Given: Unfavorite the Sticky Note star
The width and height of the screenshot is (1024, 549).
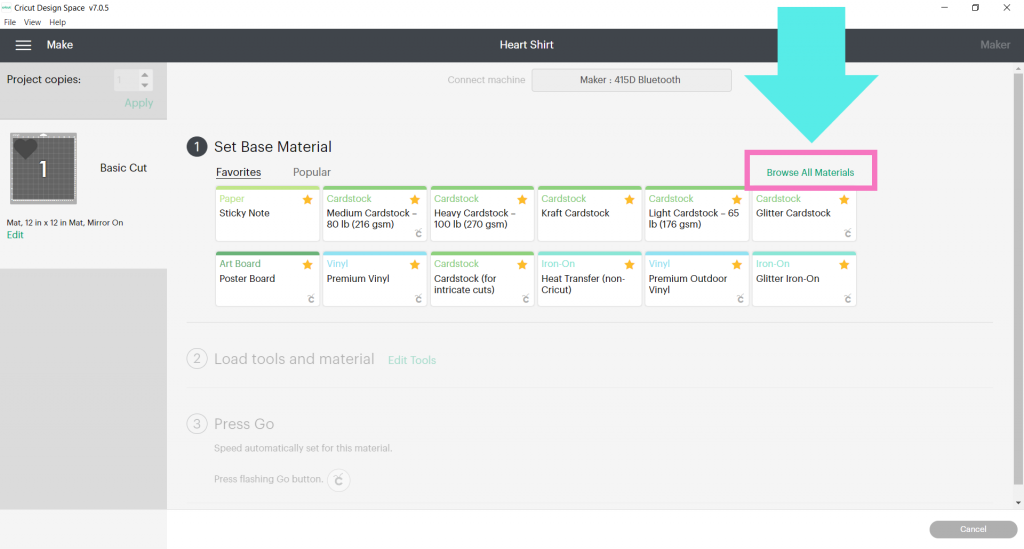Looking at the screenshot, I should point(308,200).
